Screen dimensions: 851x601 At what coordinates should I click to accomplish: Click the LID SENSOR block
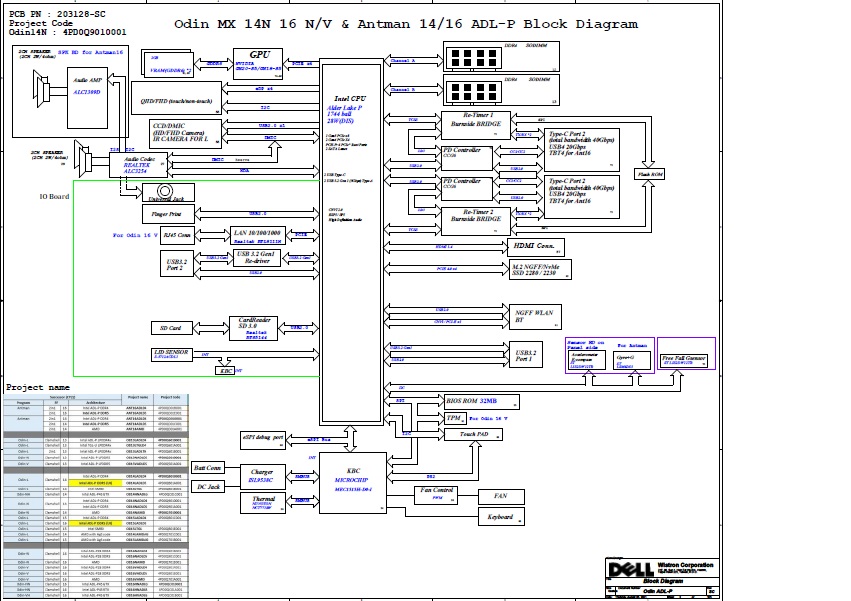172,355
